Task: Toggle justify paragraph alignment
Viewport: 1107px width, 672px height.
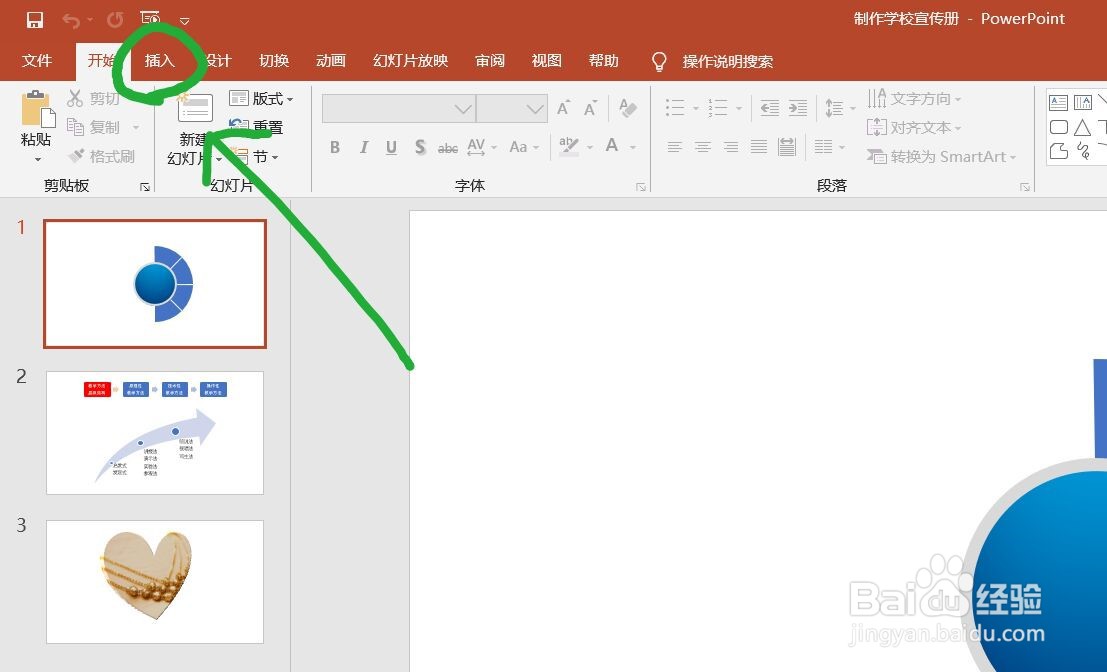Action: (x=759, y=147)
